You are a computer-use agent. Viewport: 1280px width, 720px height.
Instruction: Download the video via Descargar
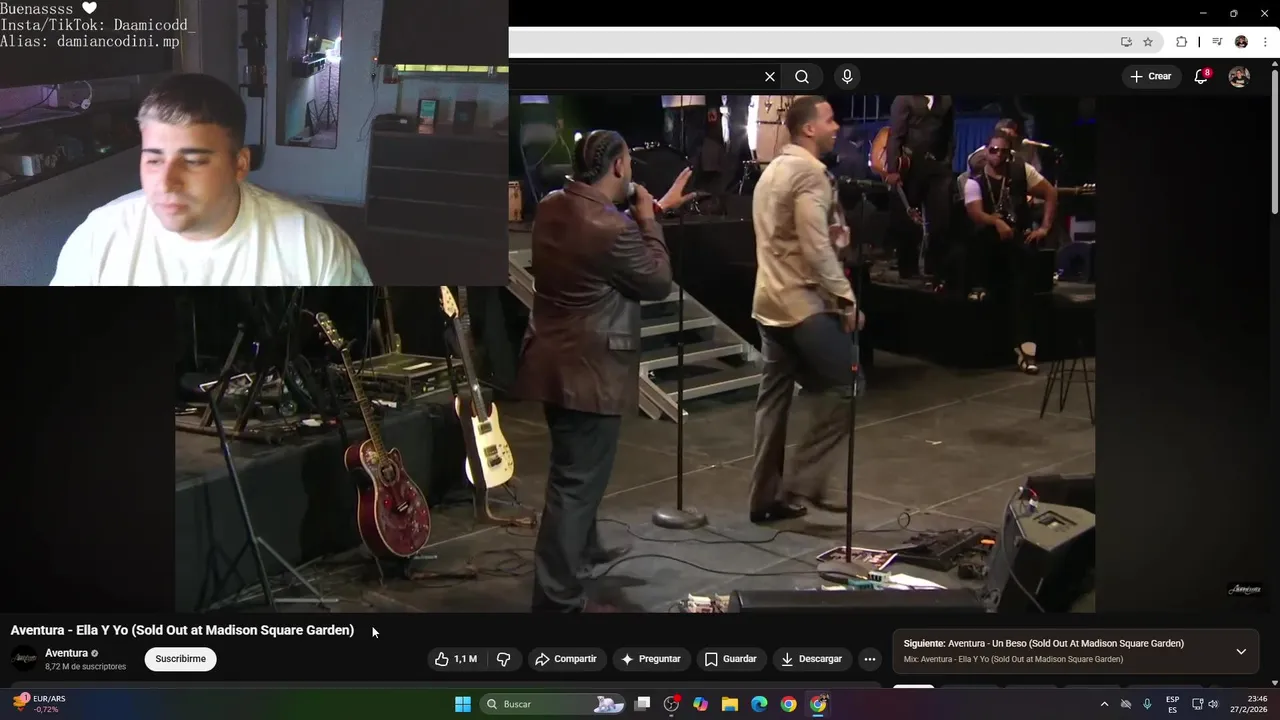[811, 659]
